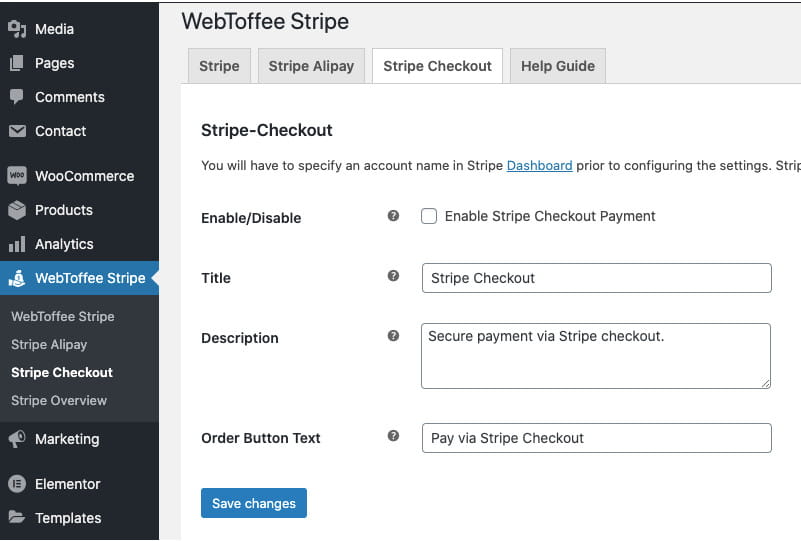801x541 pixels.
Task: Click the Description textarea resize handle
Action: [x=765, y=383]
